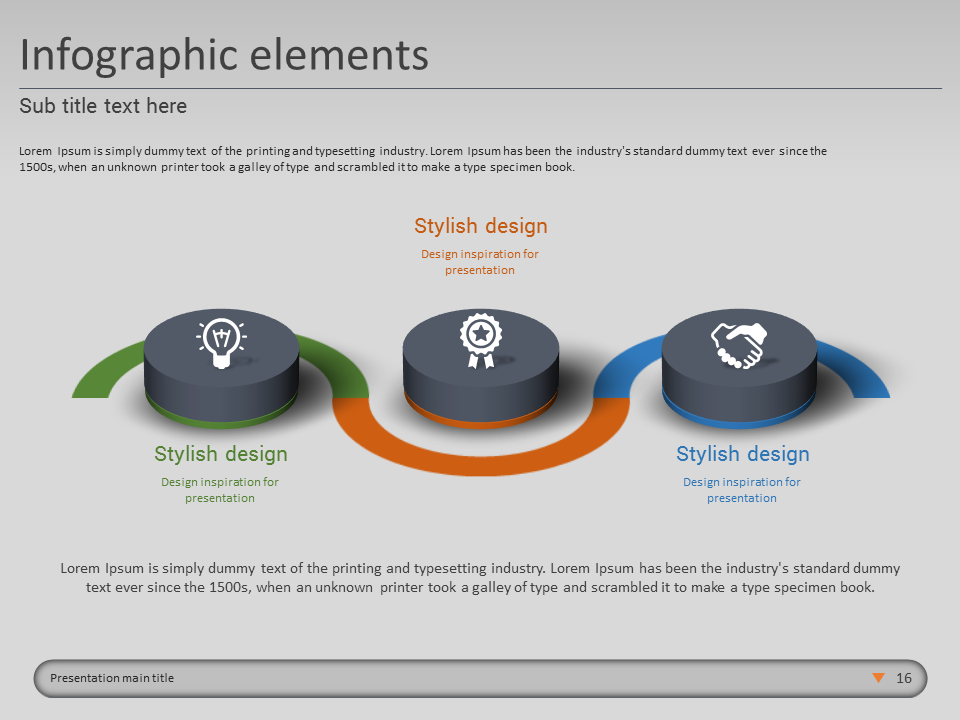This screenshot has width=960, height=720.
Task: Select the orange "Design inspiration for presentation" caption
Action: pos(480,262)
